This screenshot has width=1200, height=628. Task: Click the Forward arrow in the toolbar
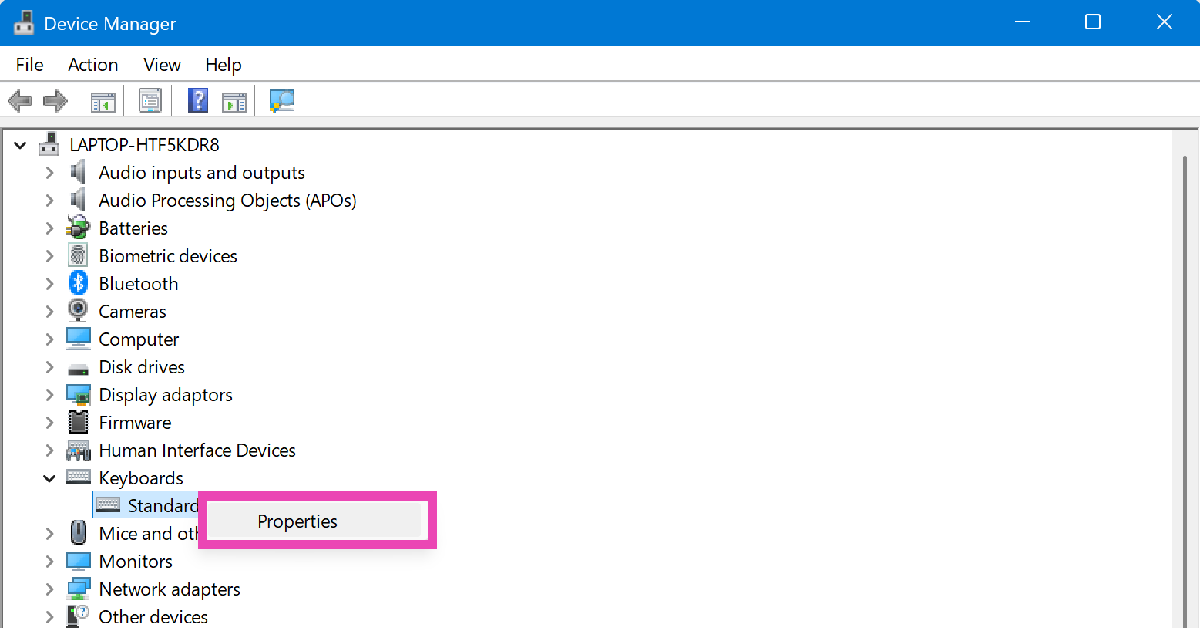click(x=55, y=101)
